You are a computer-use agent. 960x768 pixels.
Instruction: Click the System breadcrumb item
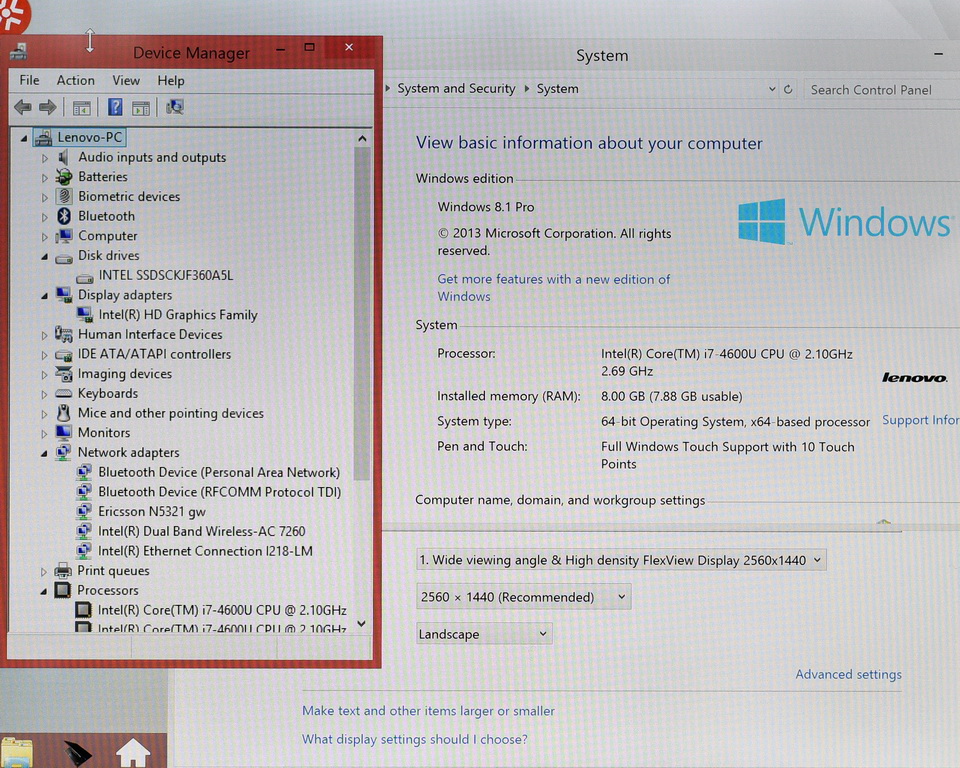tap(557, 89)
